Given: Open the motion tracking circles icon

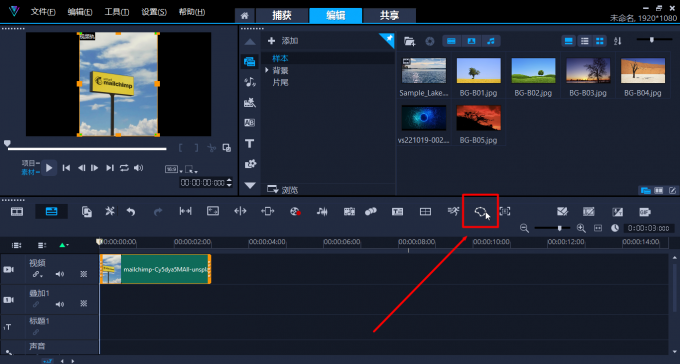Looking at the screenshot, I should [x=371, y=211].
